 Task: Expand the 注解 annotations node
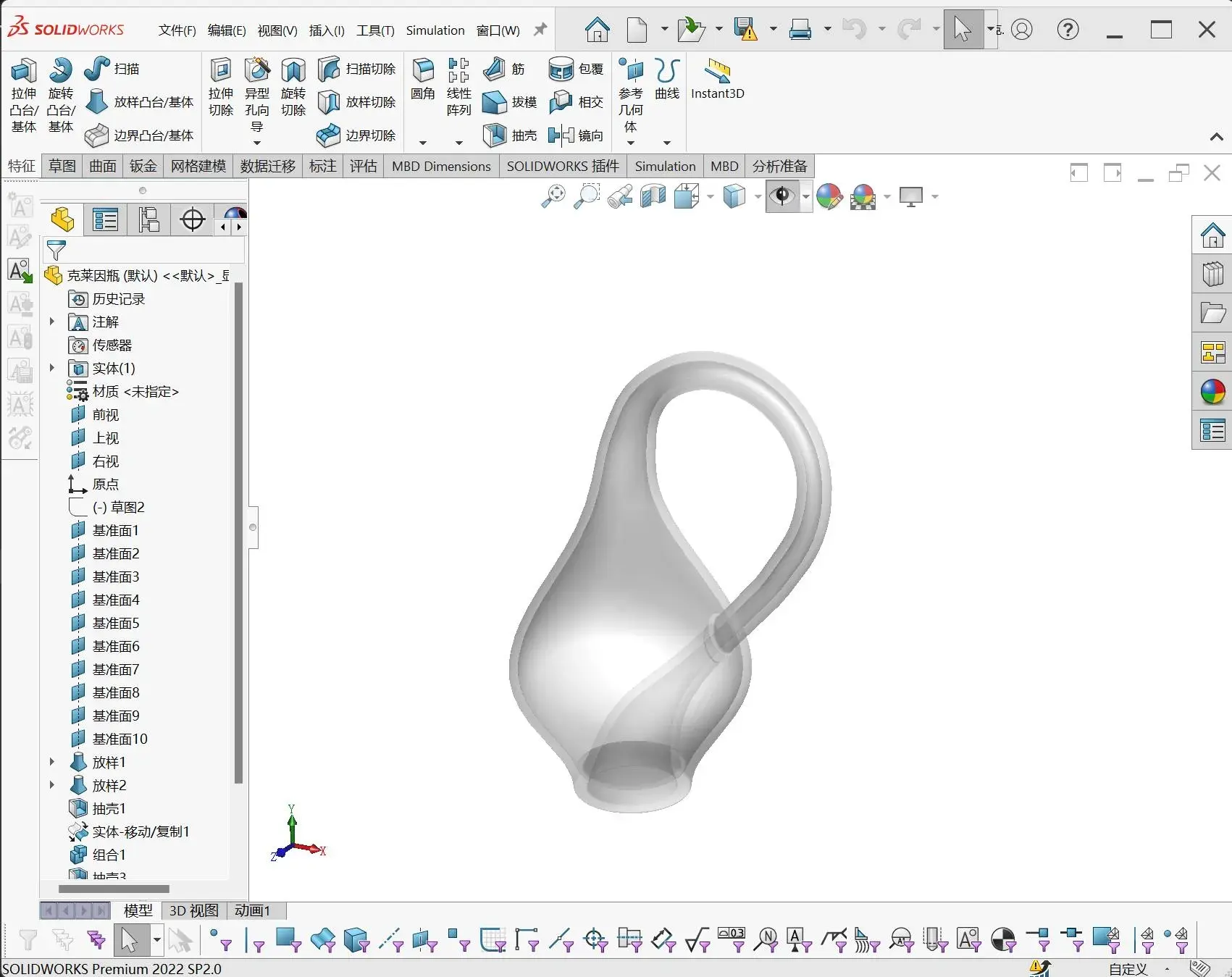point(52,322)
